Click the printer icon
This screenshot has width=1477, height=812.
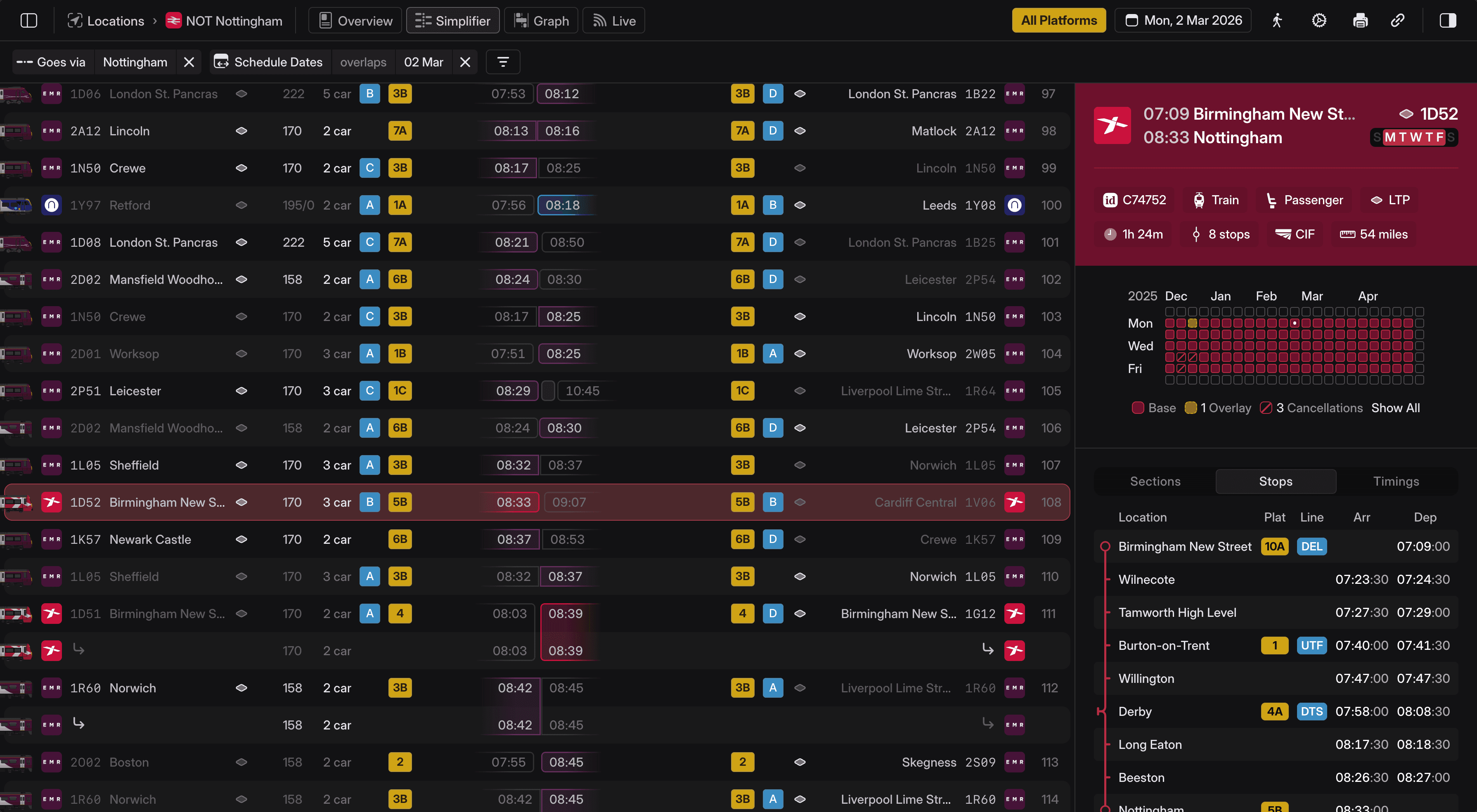[1360, 21]
